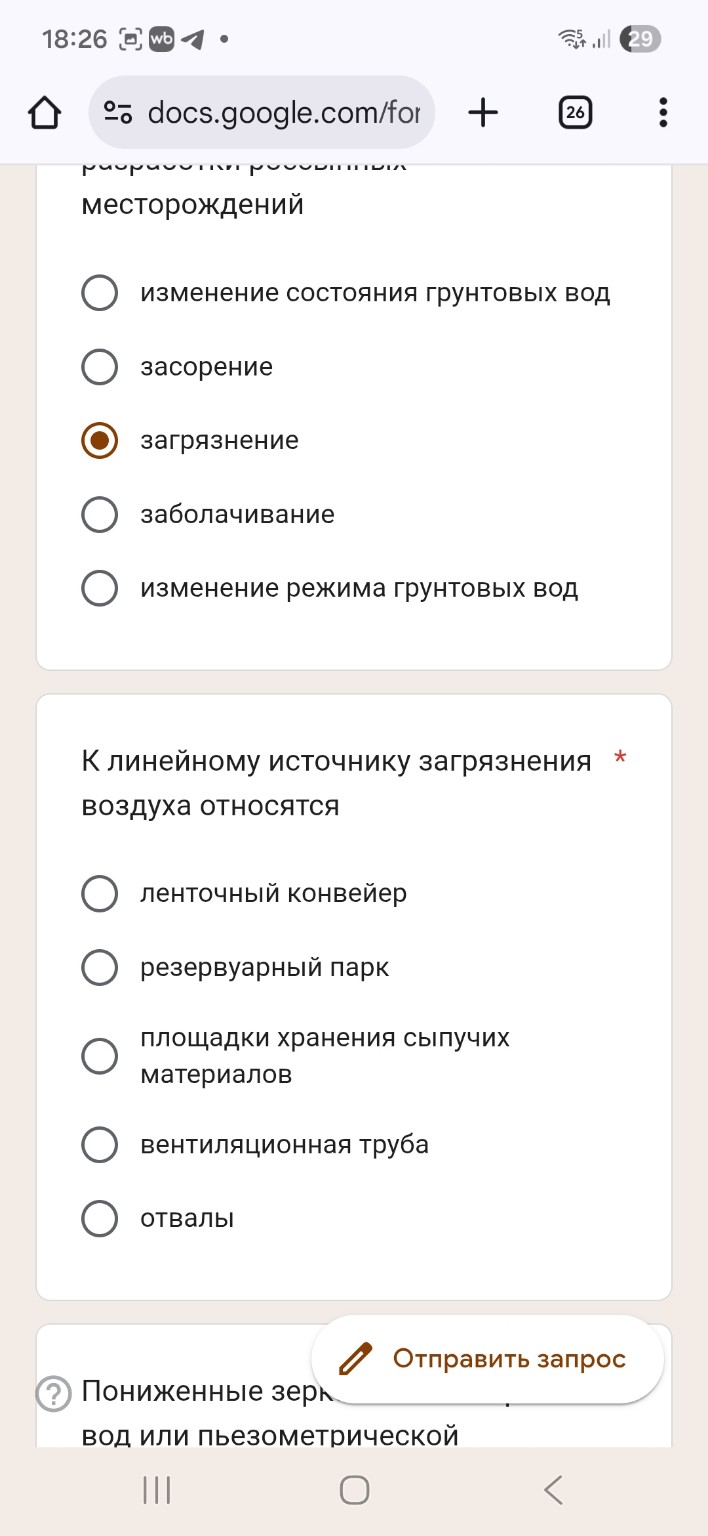
Task: Open the tab switcher showing 26 tabs
Action: pos(571,112)
